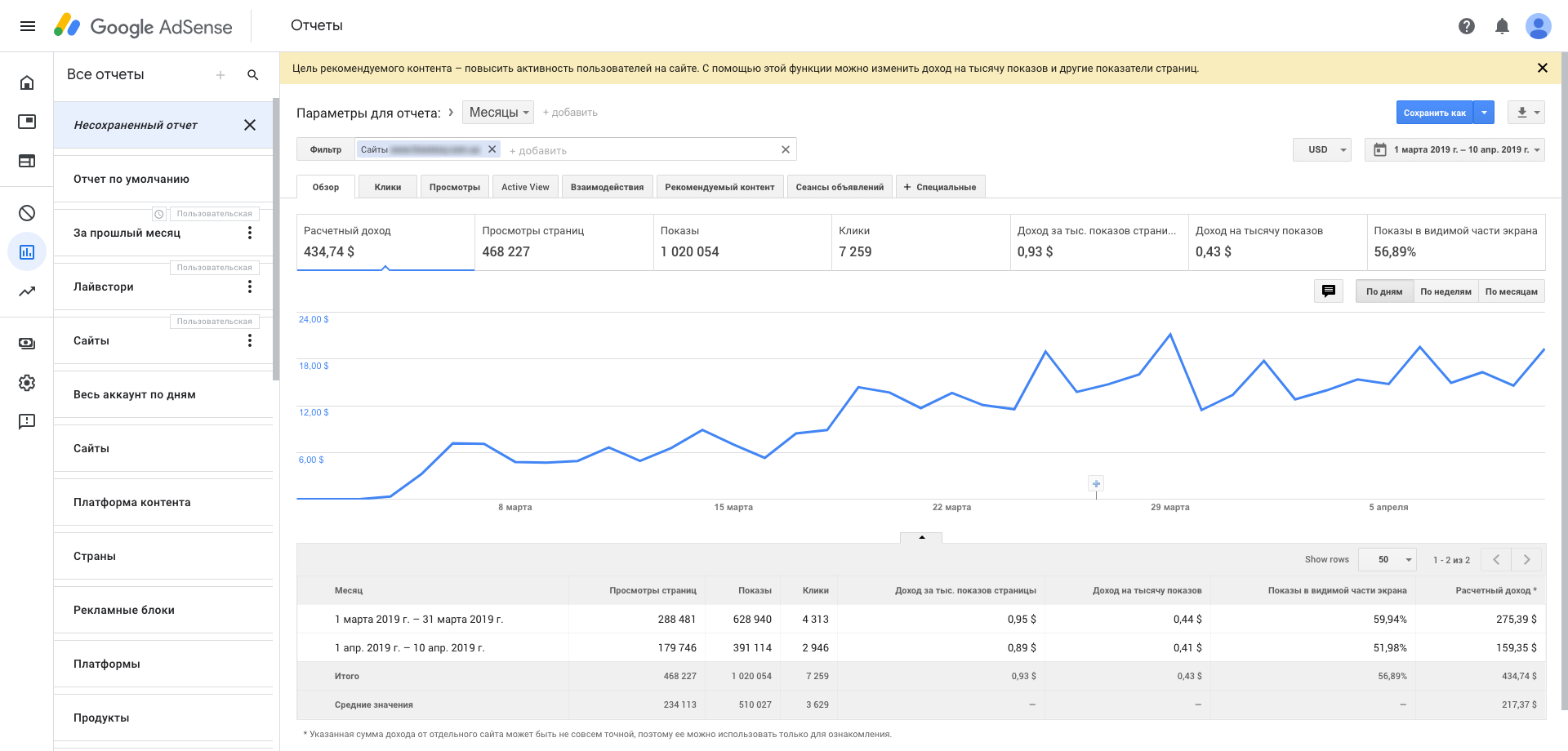Viewport: 1568px width, 751px height.
Task: Switch chart grouping to По неделям
Action: 1445,291
